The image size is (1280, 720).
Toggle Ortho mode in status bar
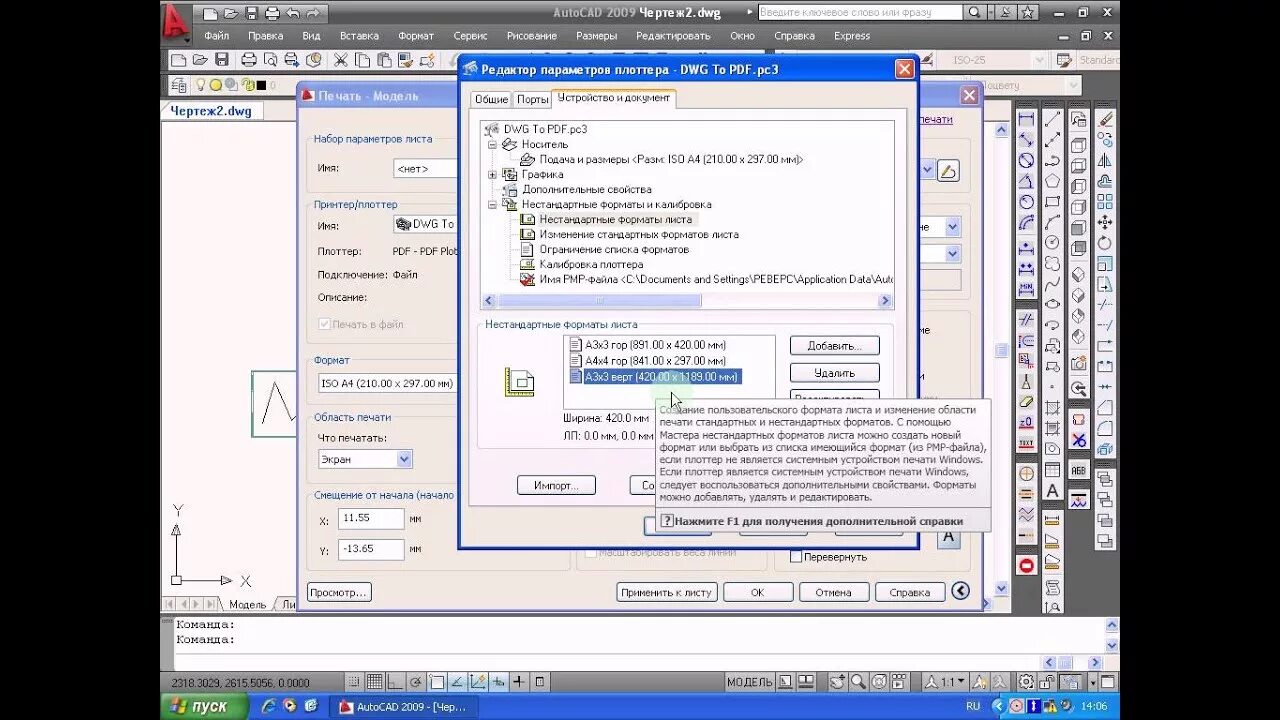coord(395,682)
